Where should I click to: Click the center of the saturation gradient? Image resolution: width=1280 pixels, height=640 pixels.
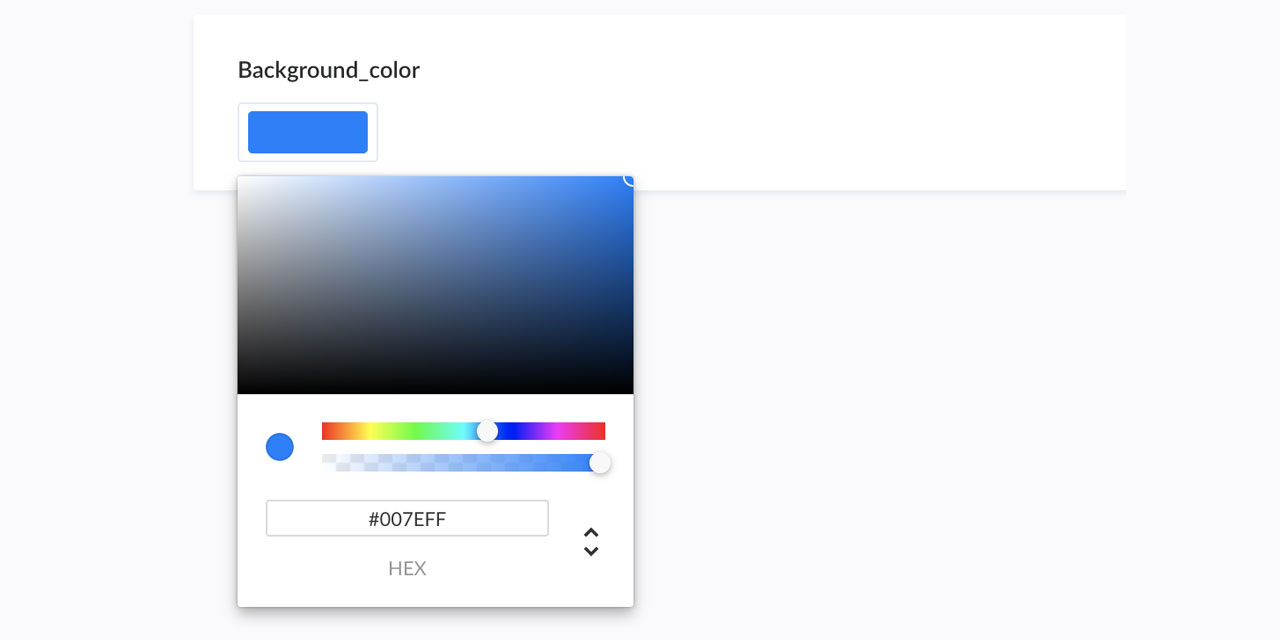pyautogui.click(x=435, y=284)
